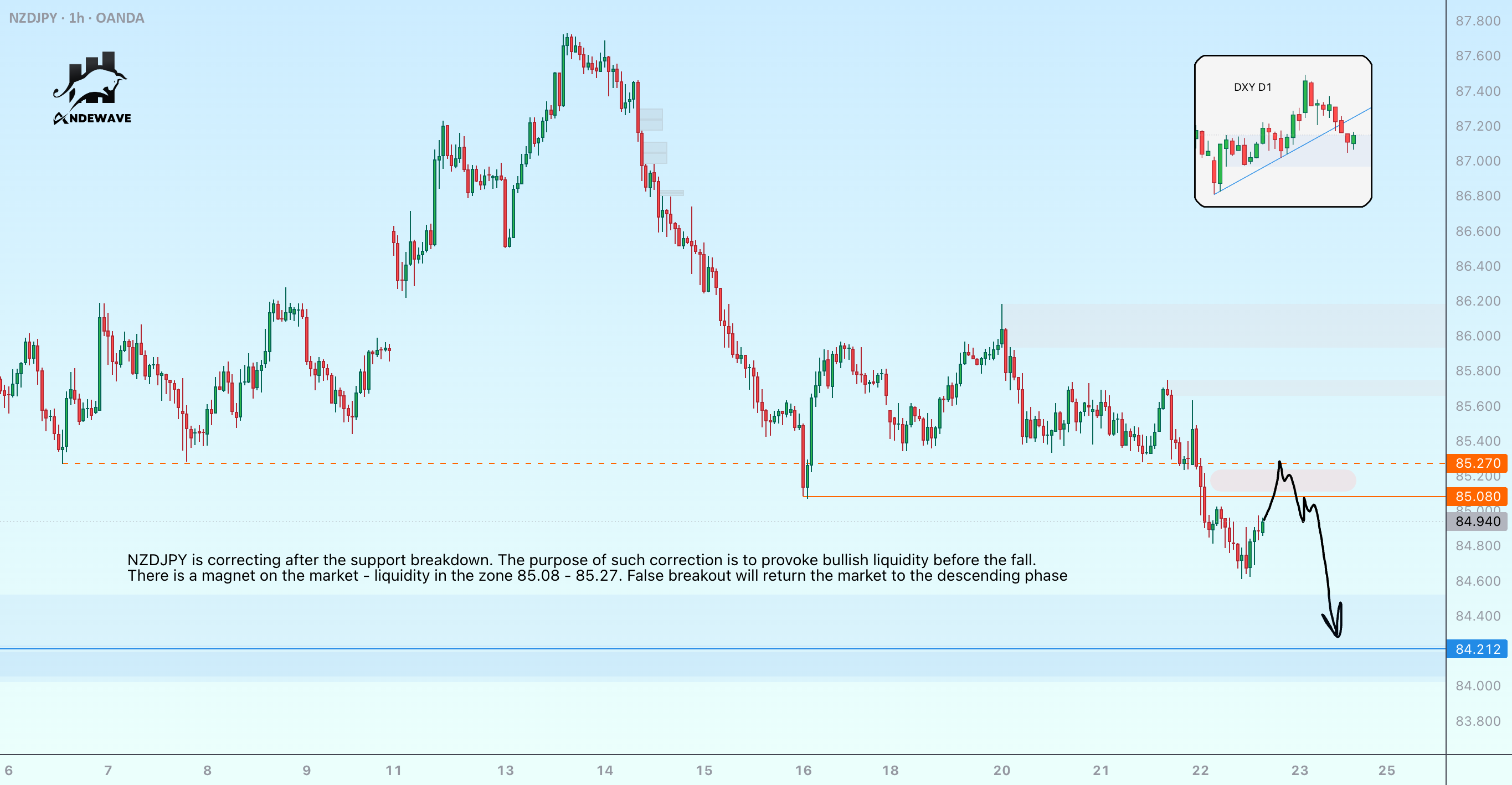Click the 87.800 price axis value
The image size is (1512, 785).
point(1477,21)
